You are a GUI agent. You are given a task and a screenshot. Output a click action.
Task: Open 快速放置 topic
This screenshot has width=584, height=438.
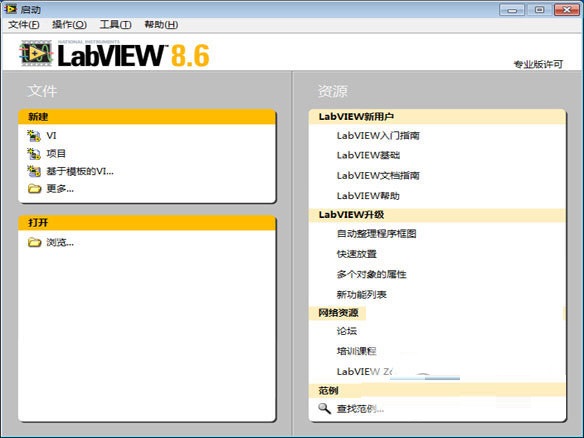point(357,254)
